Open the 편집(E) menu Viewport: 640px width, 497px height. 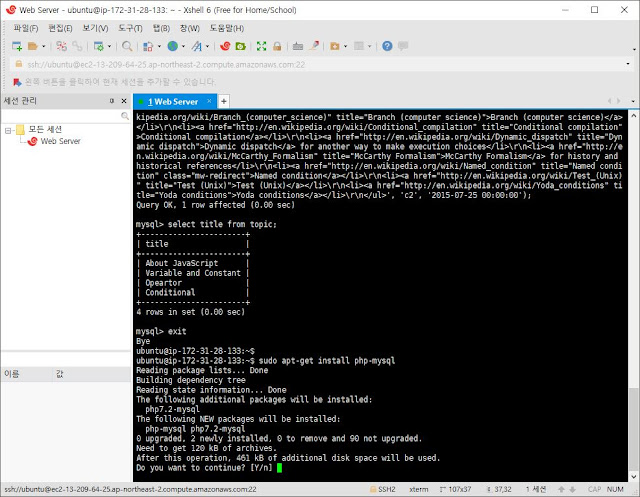(60, 28)
